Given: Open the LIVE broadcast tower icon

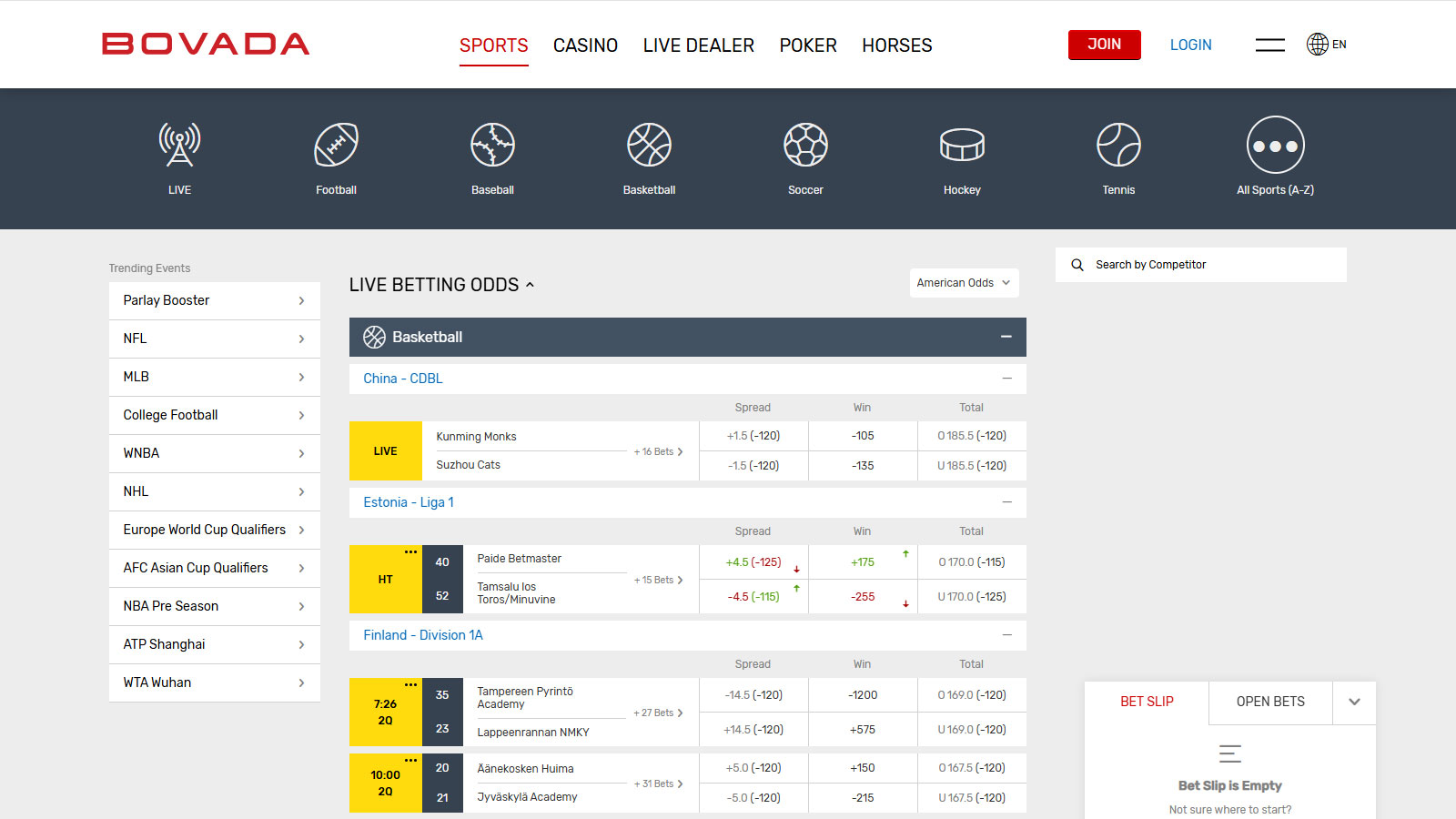Looking at the screenshot, I should click(179, 146).
